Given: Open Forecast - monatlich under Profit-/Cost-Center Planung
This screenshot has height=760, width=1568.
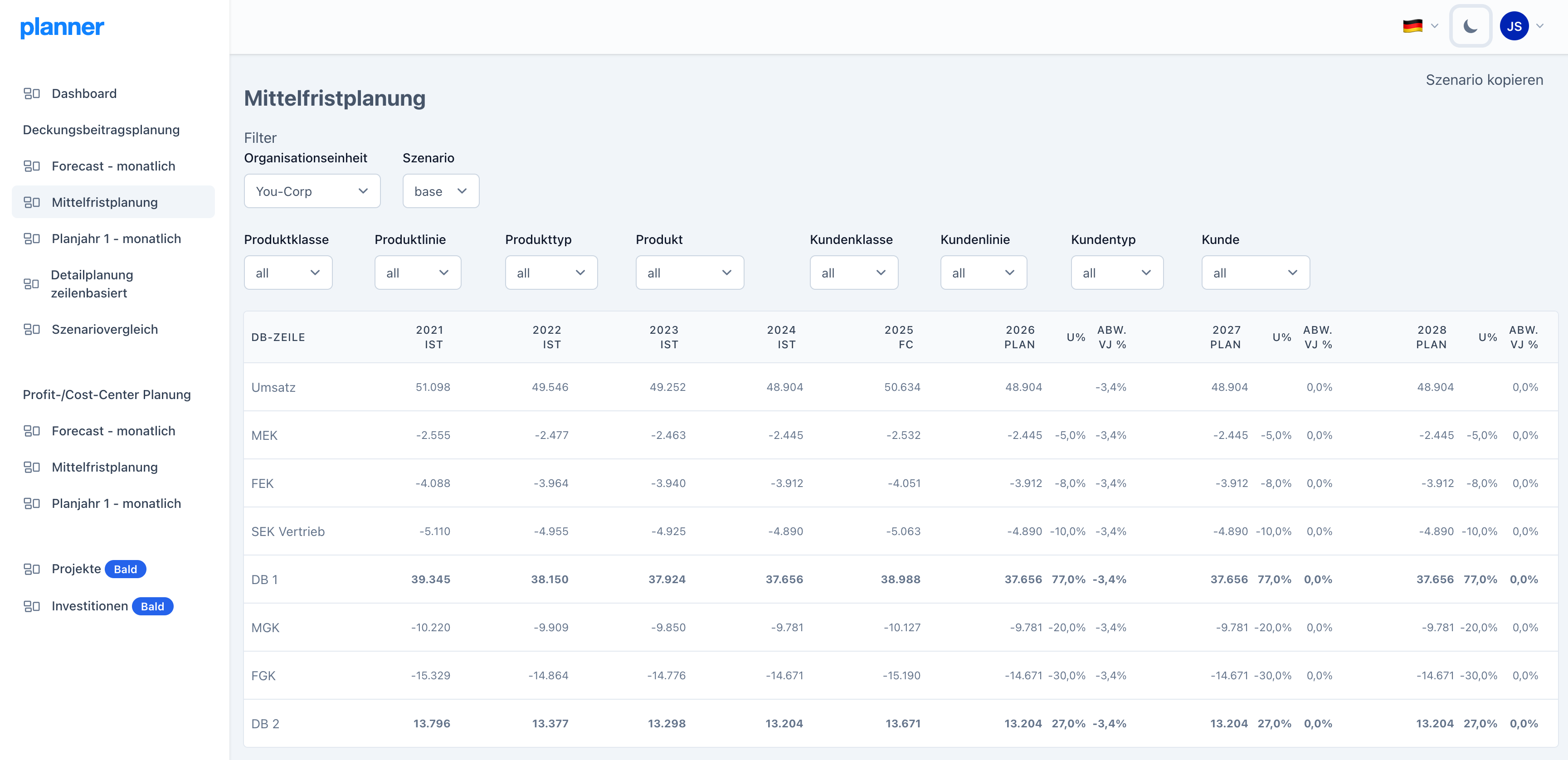Looking at the screenshot, I should (113, 431).
